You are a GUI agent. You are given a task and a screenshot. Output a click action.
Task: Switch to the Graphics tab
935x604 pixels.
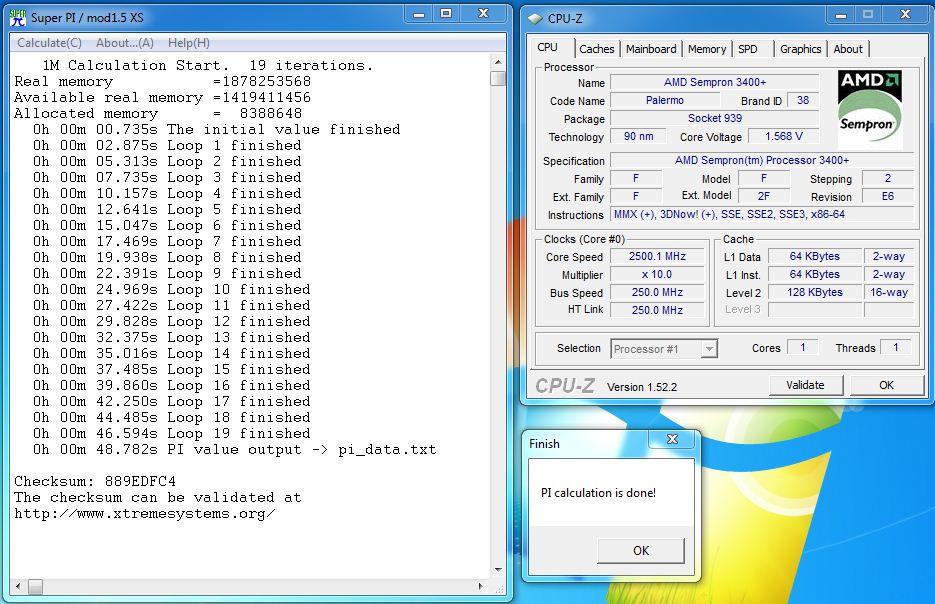tap(800, 49)
